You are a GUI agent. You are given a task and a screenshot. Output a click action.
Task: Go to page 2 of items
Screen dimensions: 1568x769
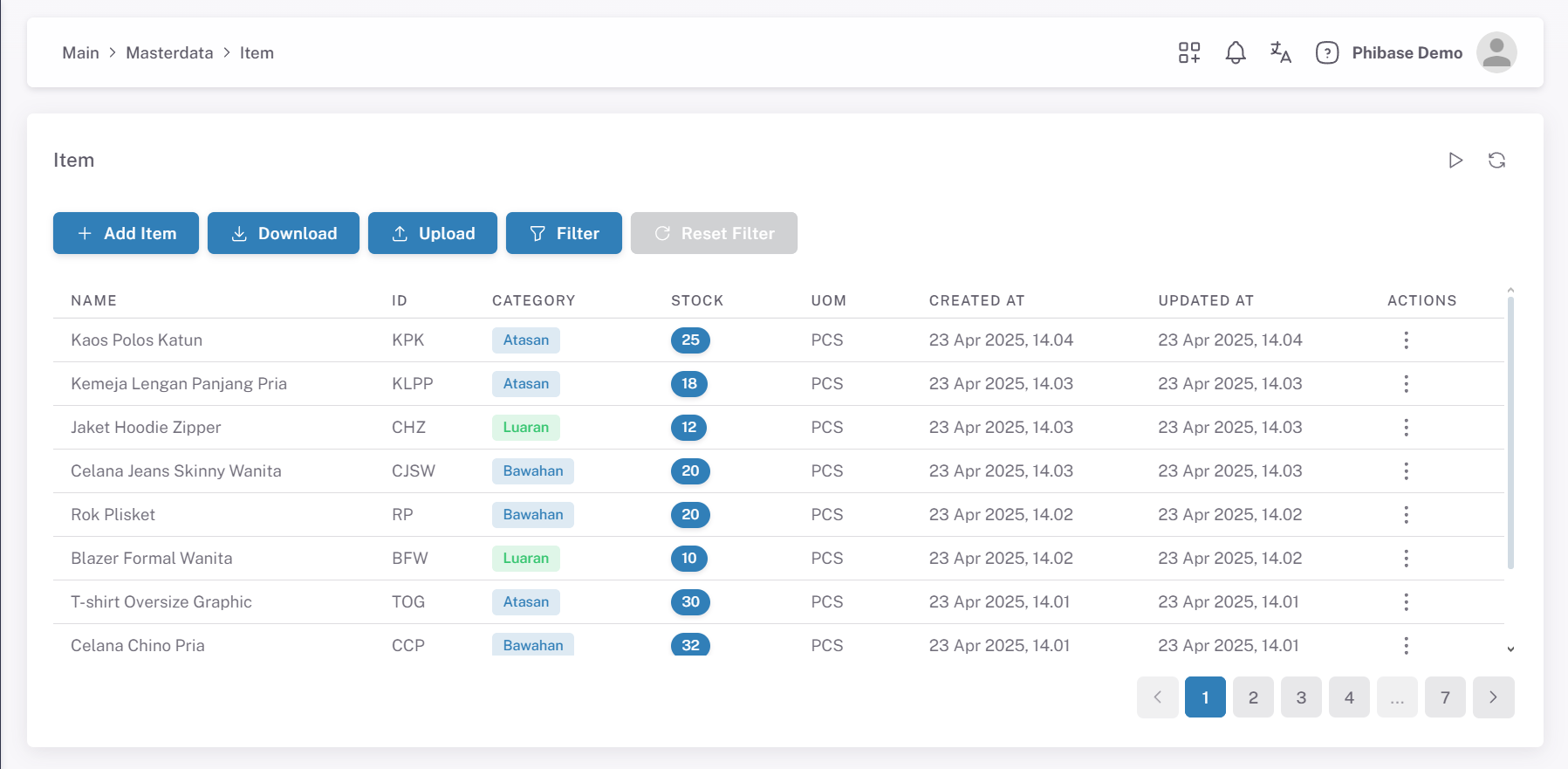click(1253, 697)
